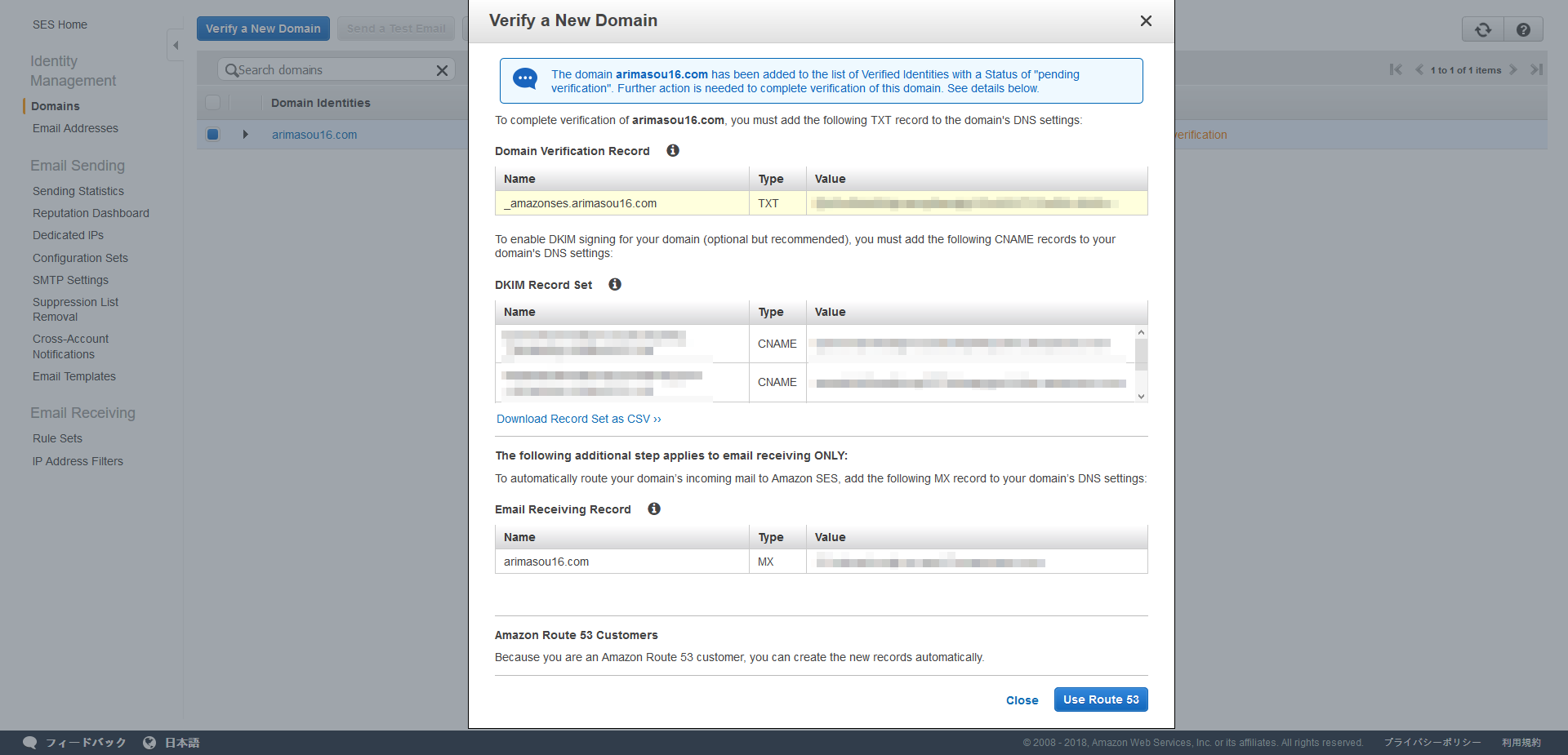Viewport: 1568px width, 755px height.
Task: Toggle the select-all domains checkbox
Action: click(x=213, y=102)
